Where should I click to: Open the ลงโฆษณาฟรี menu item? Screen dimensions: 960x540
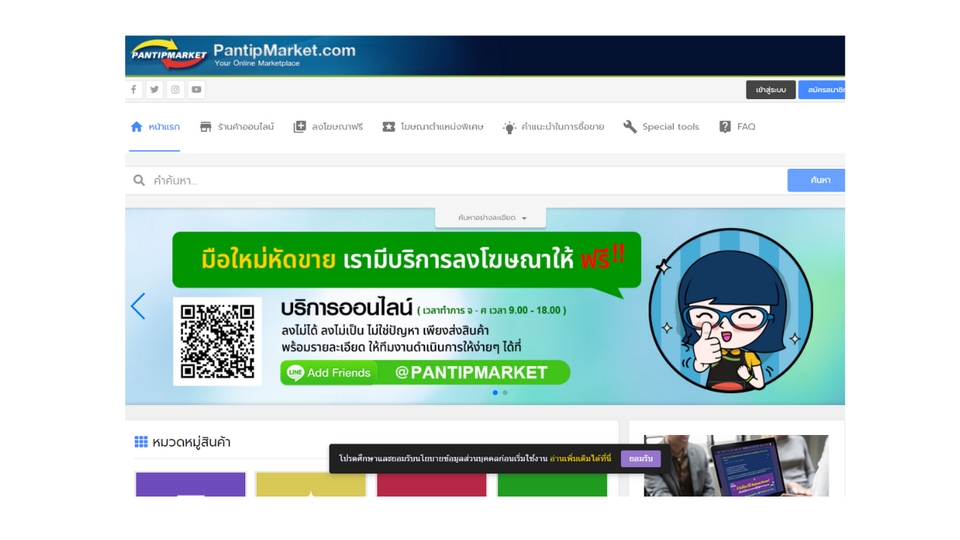(328, 127)
